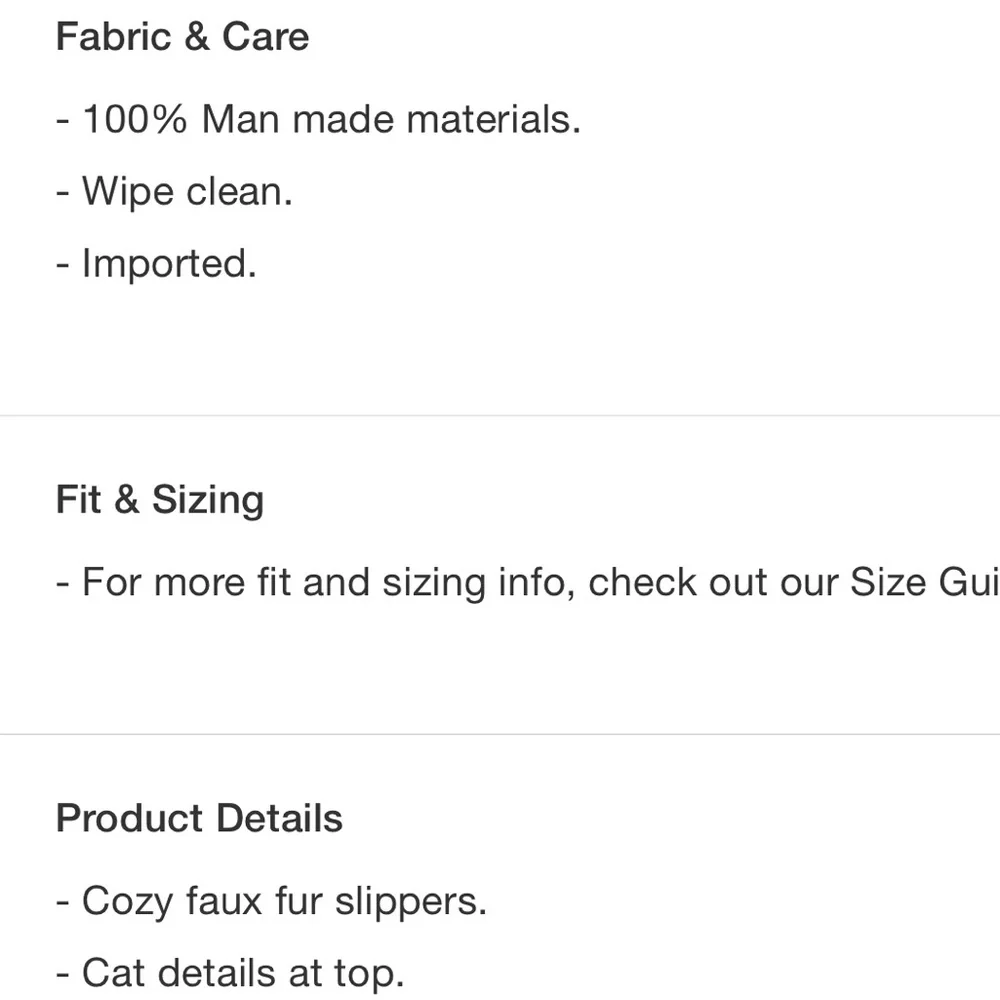Viewport: 1000px width, 1000px height.
Task: Click the Imported bullet line
Action: [156, 263]
